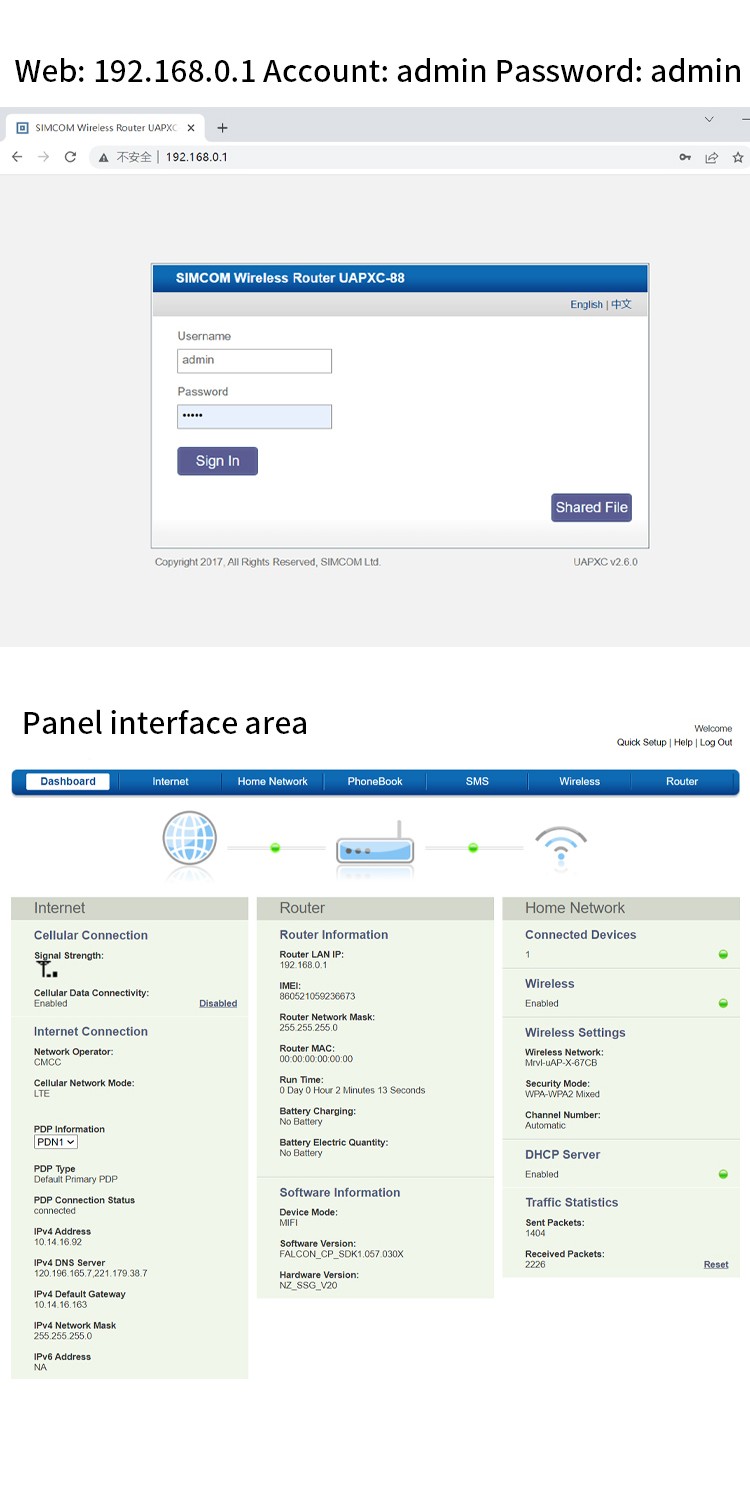Open the PhoneBook tab
The height and width of the screenshot is (1506, 750).
tap(375, 782)
